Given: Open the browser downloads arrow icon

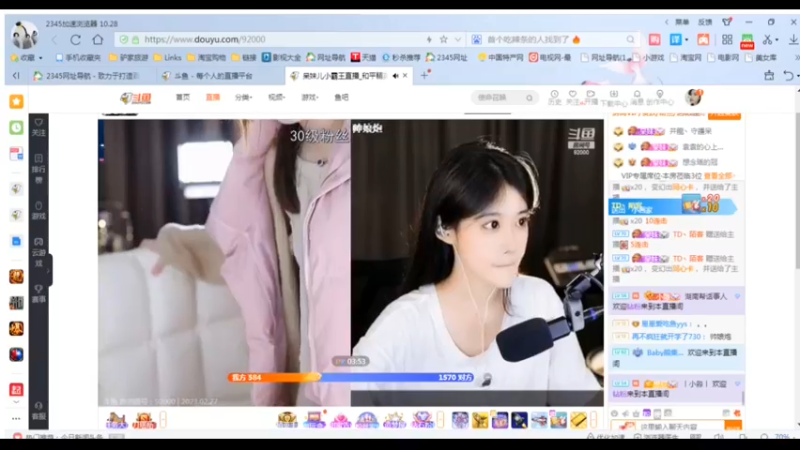Looking at the screenshot, I should click(x=793, y=39).
